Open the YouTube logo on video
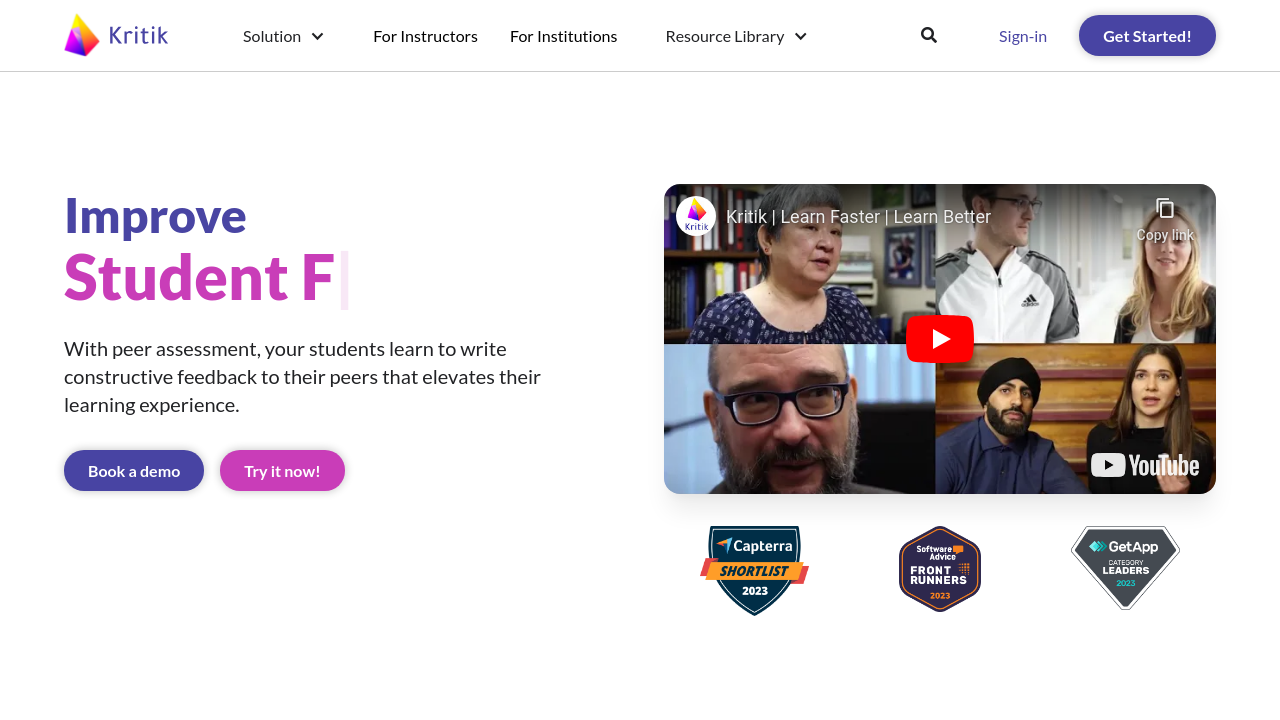Image resolution: width=1280 pixels, height=720 pixels. coord(1145,465)
